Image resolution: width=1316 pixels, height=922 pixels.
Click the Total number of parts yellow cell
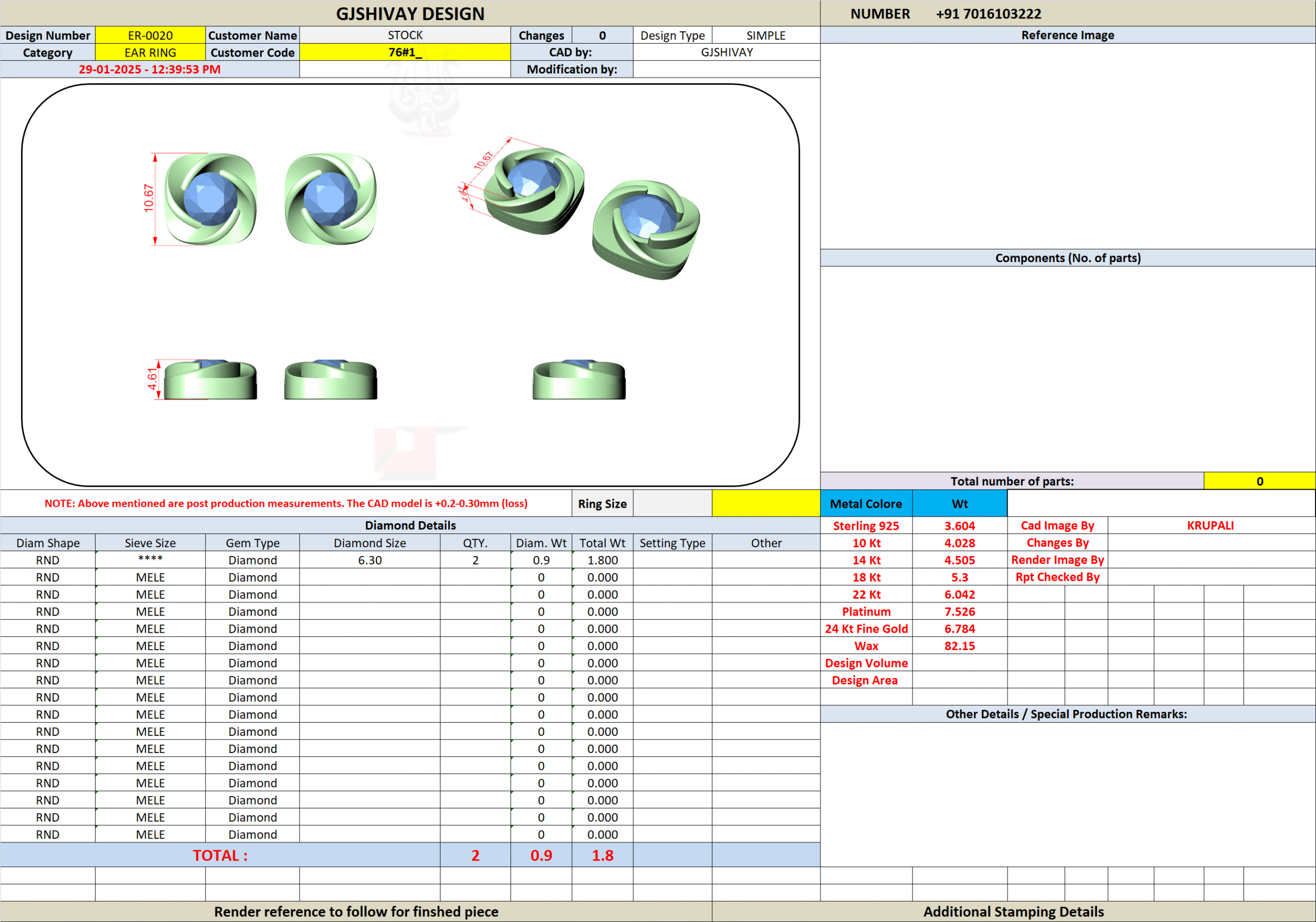click(1259, 482)
